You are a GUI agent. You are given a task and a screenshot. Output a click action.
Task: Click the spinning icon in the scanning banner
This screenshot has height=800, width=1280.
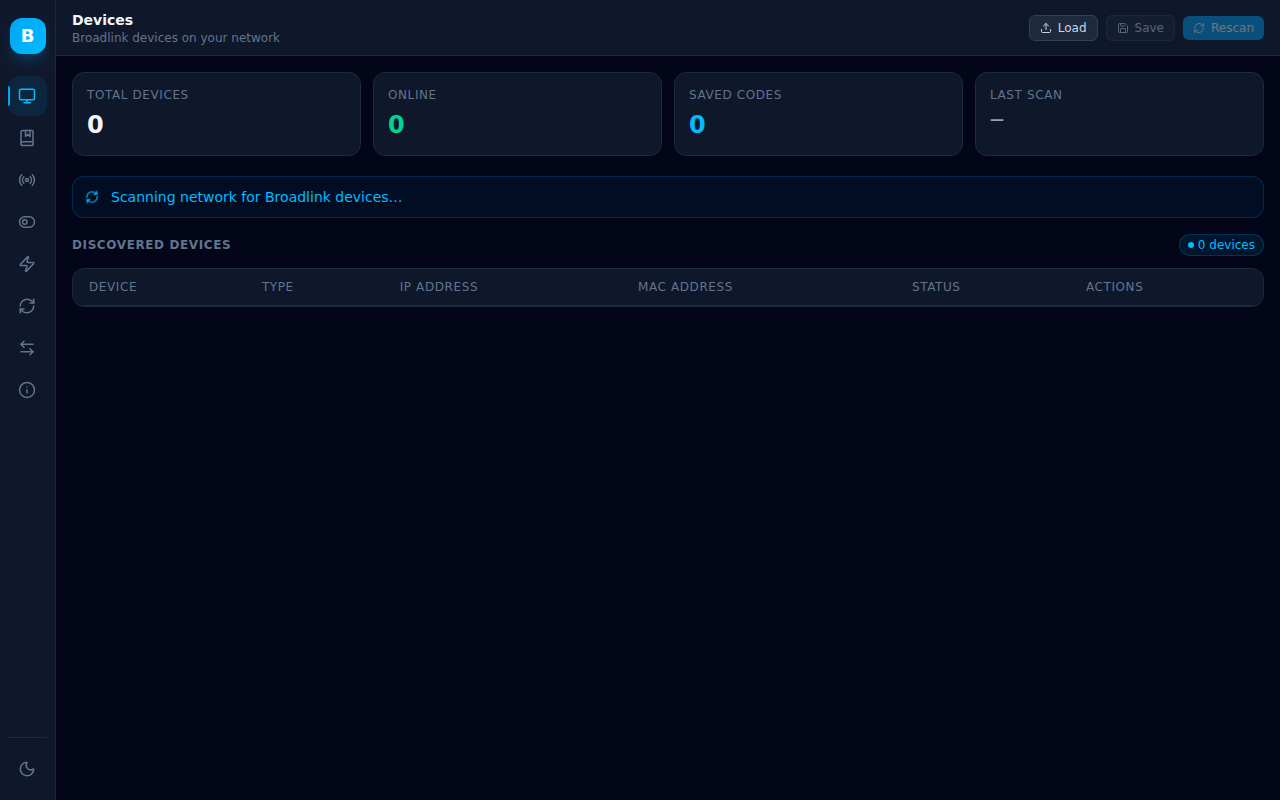(x=92, y=197)
